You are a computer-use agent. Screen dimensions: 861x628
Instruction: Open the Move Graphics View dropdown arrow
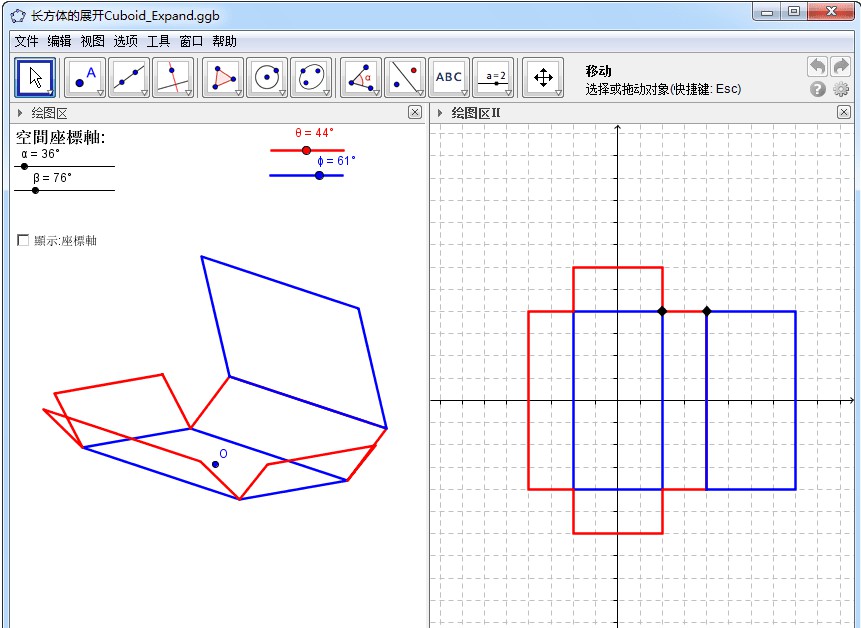pyautogui.click(x=558, y=93)
